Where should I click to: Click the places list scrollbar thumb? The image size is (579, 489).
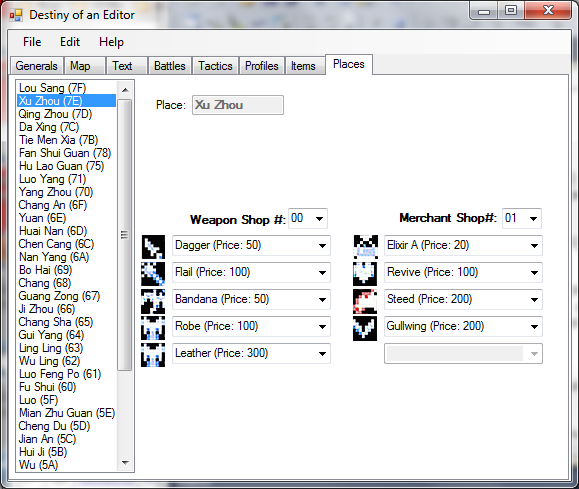click(x=125, y=235)
